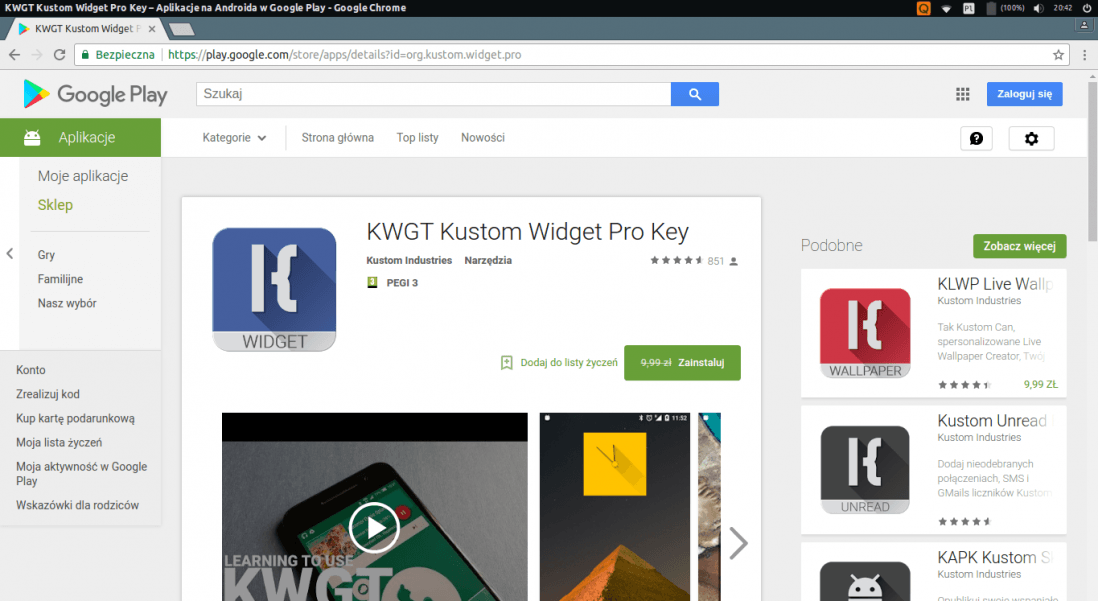The width and height of the screenshot is (1098, 601).
Task: Click the Google Play logo
Action: pos(95,94)
